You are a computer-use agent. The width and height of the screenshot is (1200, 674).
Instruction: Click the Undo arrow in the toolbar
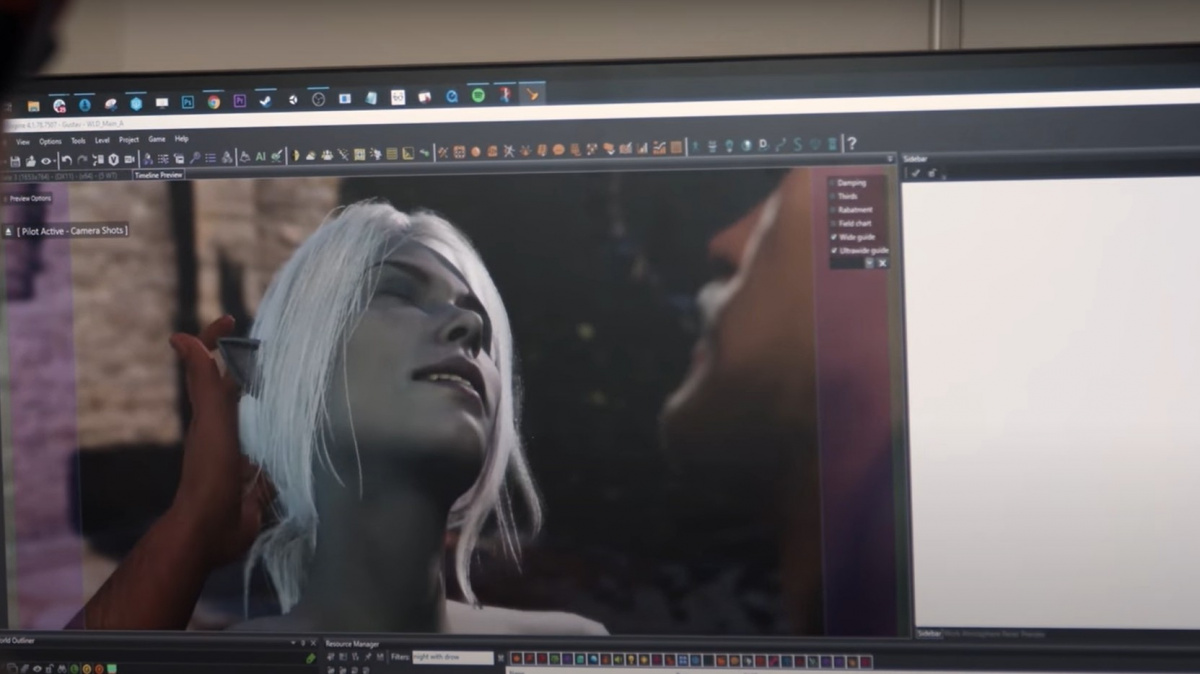(66, 160)
